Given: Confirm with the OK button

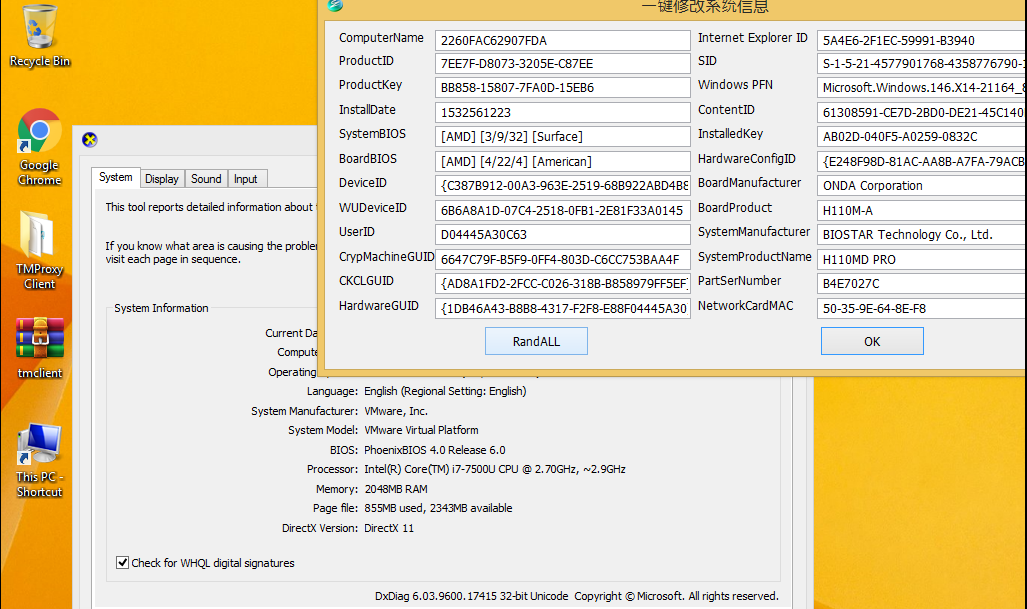Looking at the screenshot, I should point(871,342).
